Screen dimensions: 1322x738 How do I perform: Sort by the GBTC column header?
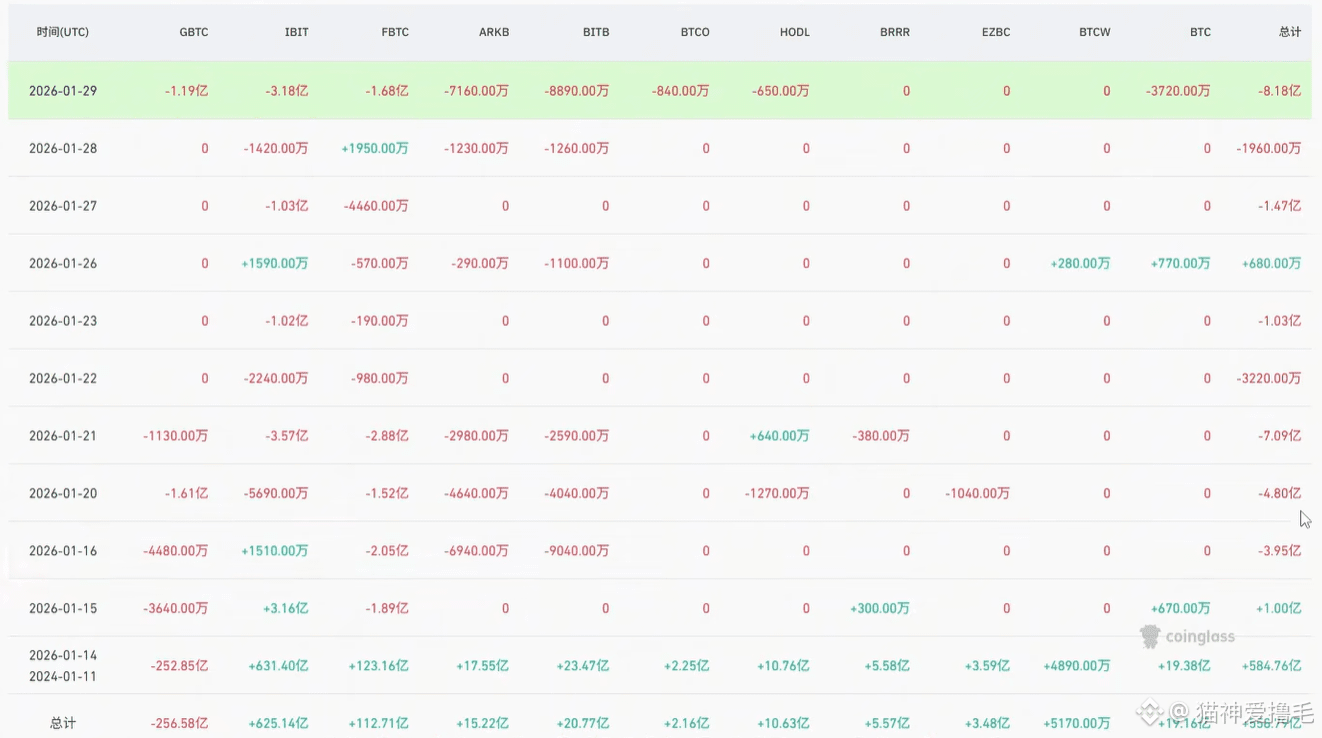[x=194, y=32]
